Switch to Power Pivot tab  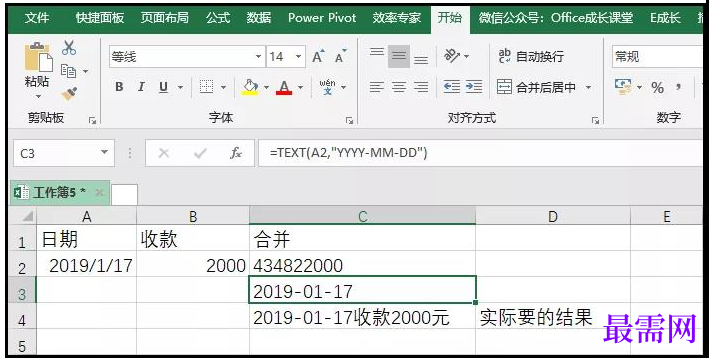tap(322, 18)
